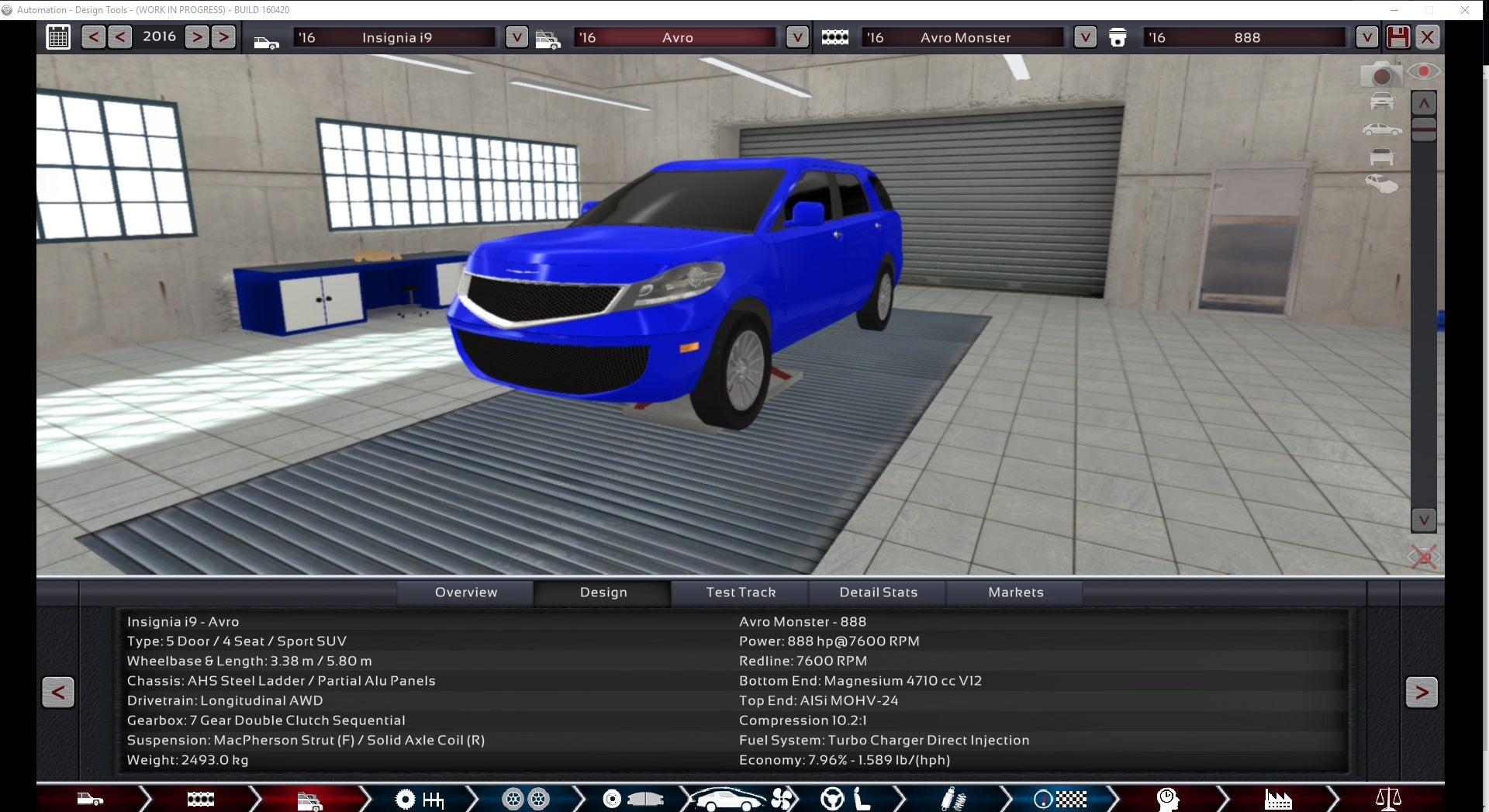
Task: Toggle the crossed-out icon at viewport corner
Action: (1424, 556)
